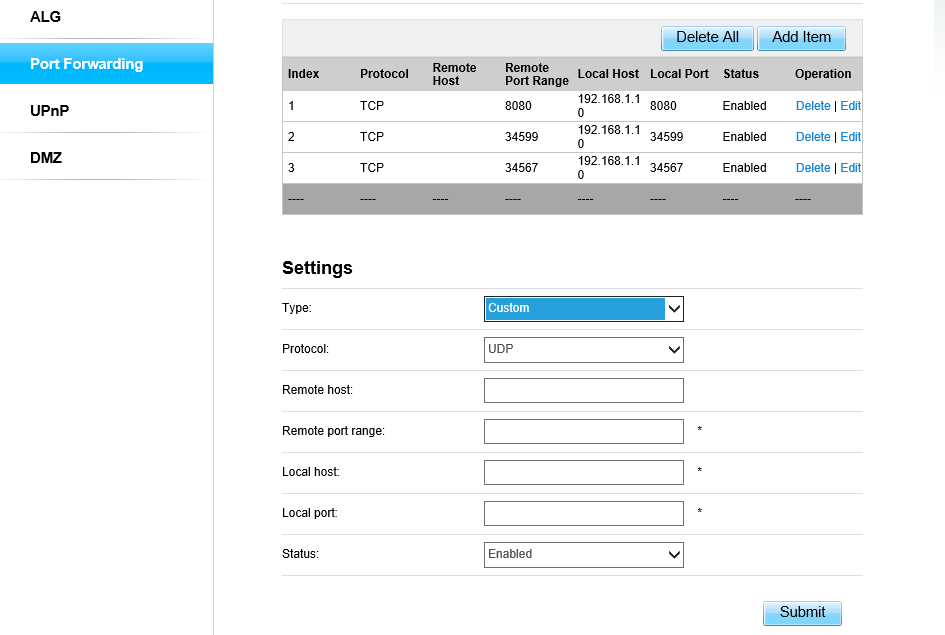The image size is (945, 635).
Task: Open the Protocol dropdown
Action: click(x=583, y=349)
